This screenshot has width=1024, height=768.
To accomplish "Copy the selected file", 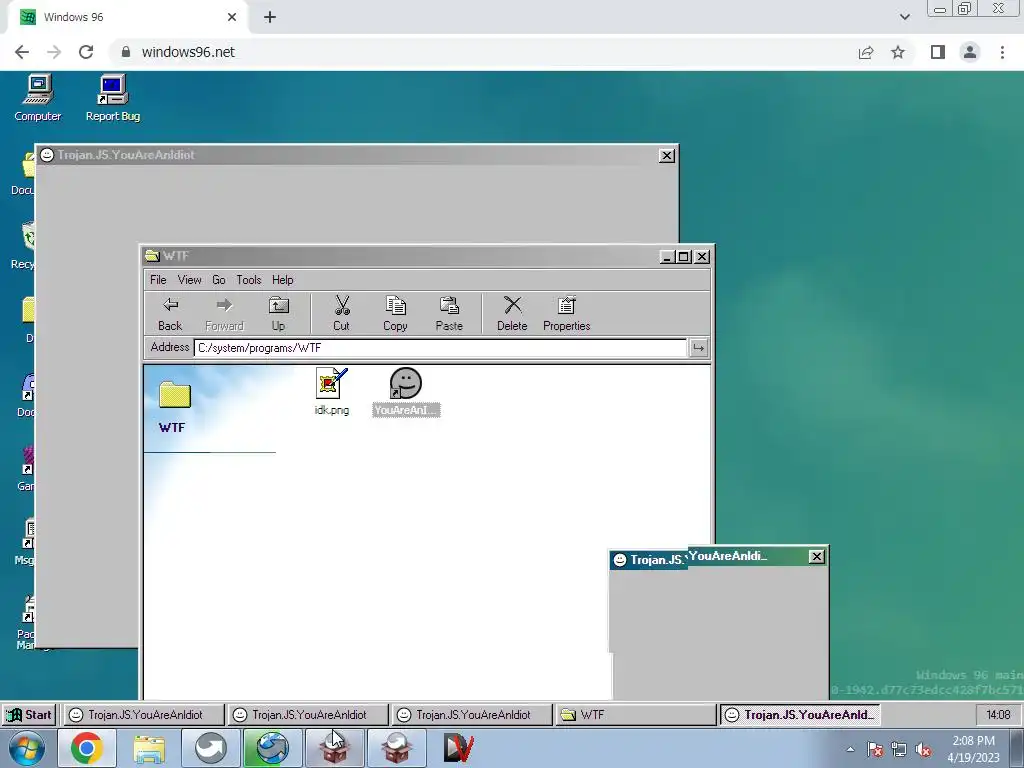I will tap(395, 313).
